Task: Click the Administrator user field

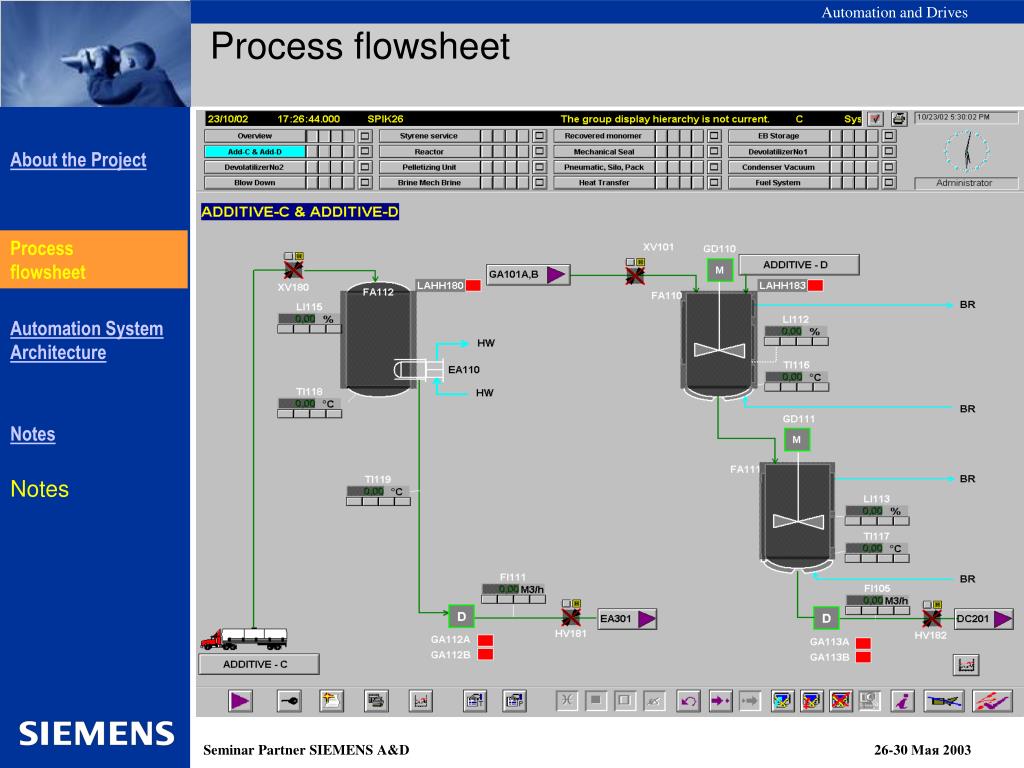Action: (x=966, y=184)
